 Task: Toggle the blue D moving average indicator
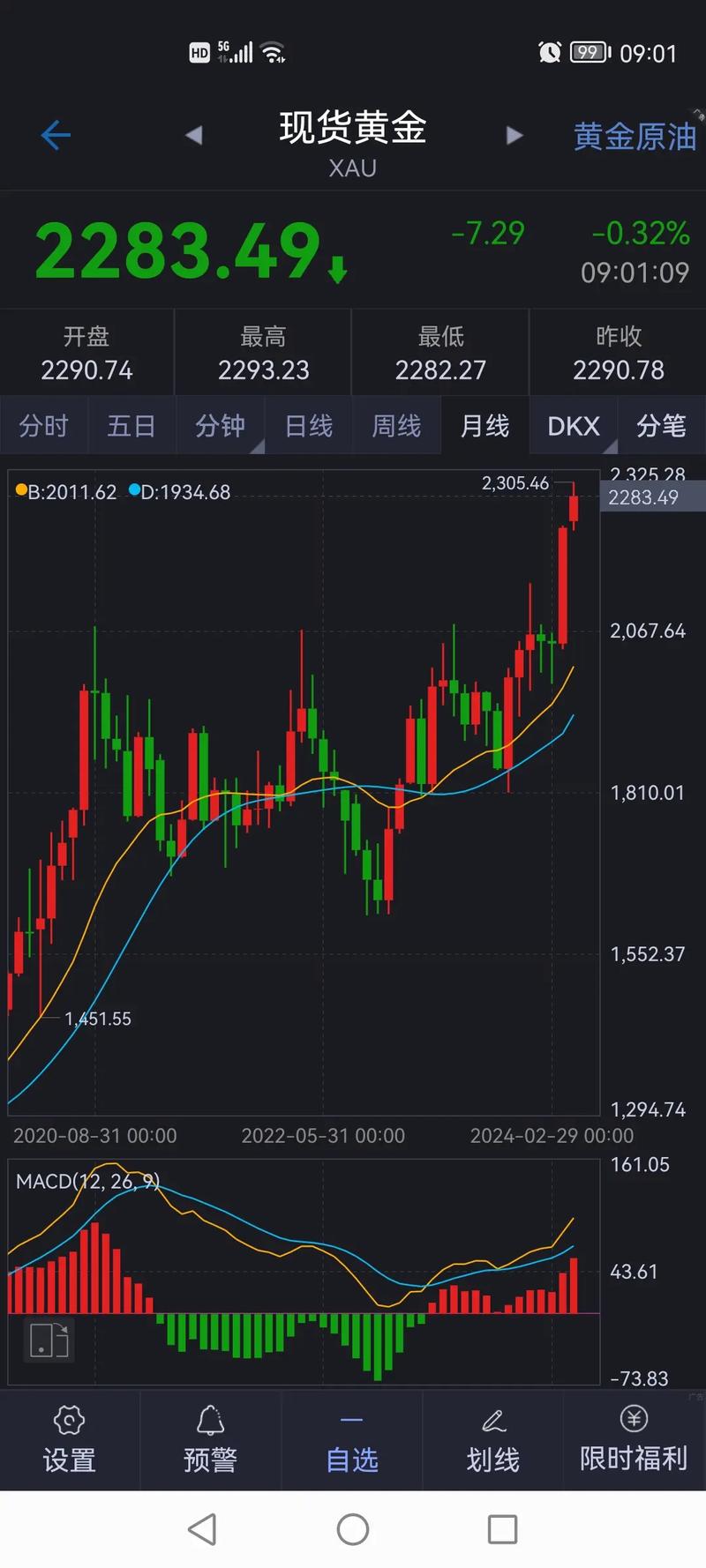135,490
